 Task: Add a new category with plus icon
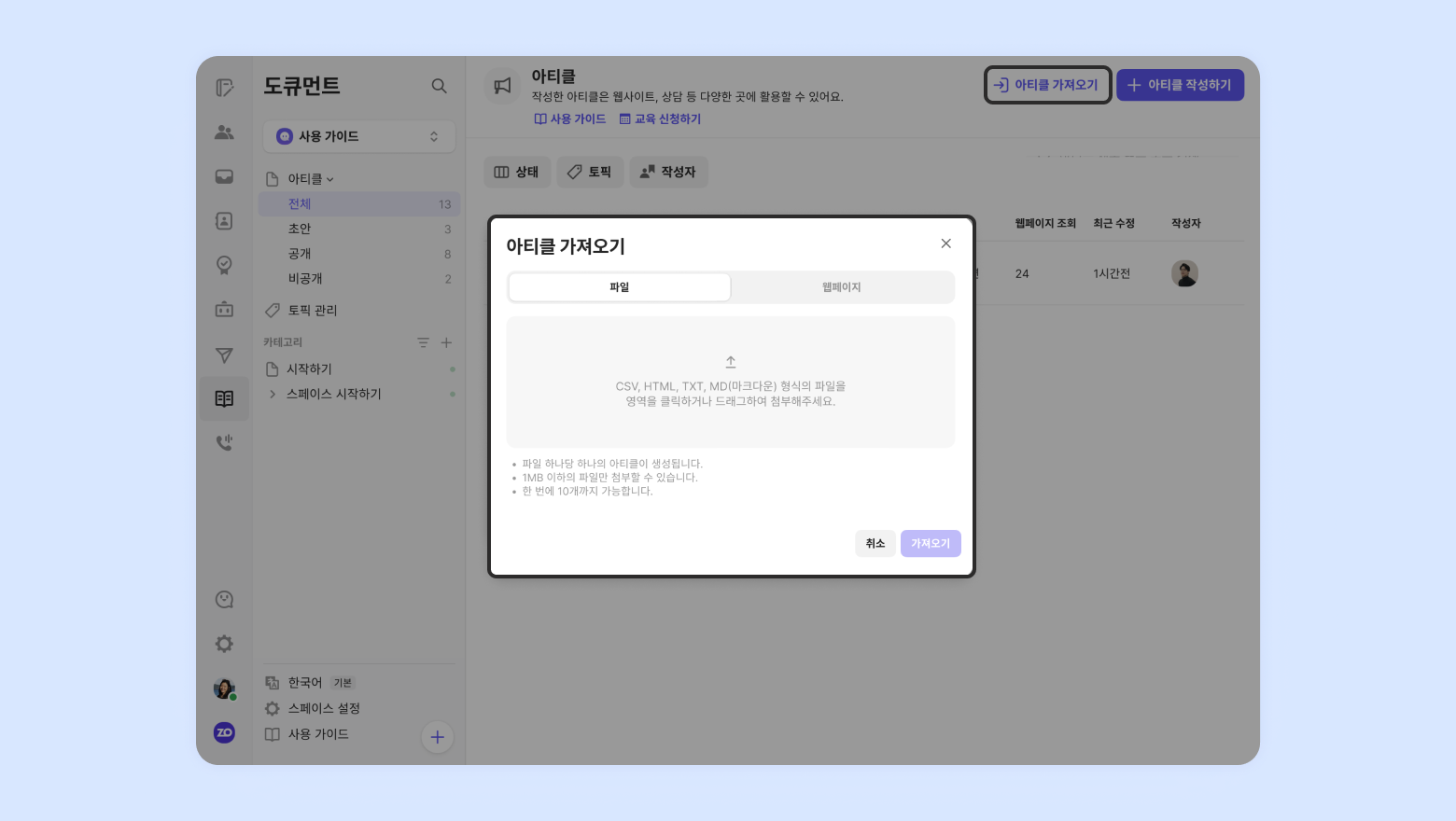click(446, 342)
